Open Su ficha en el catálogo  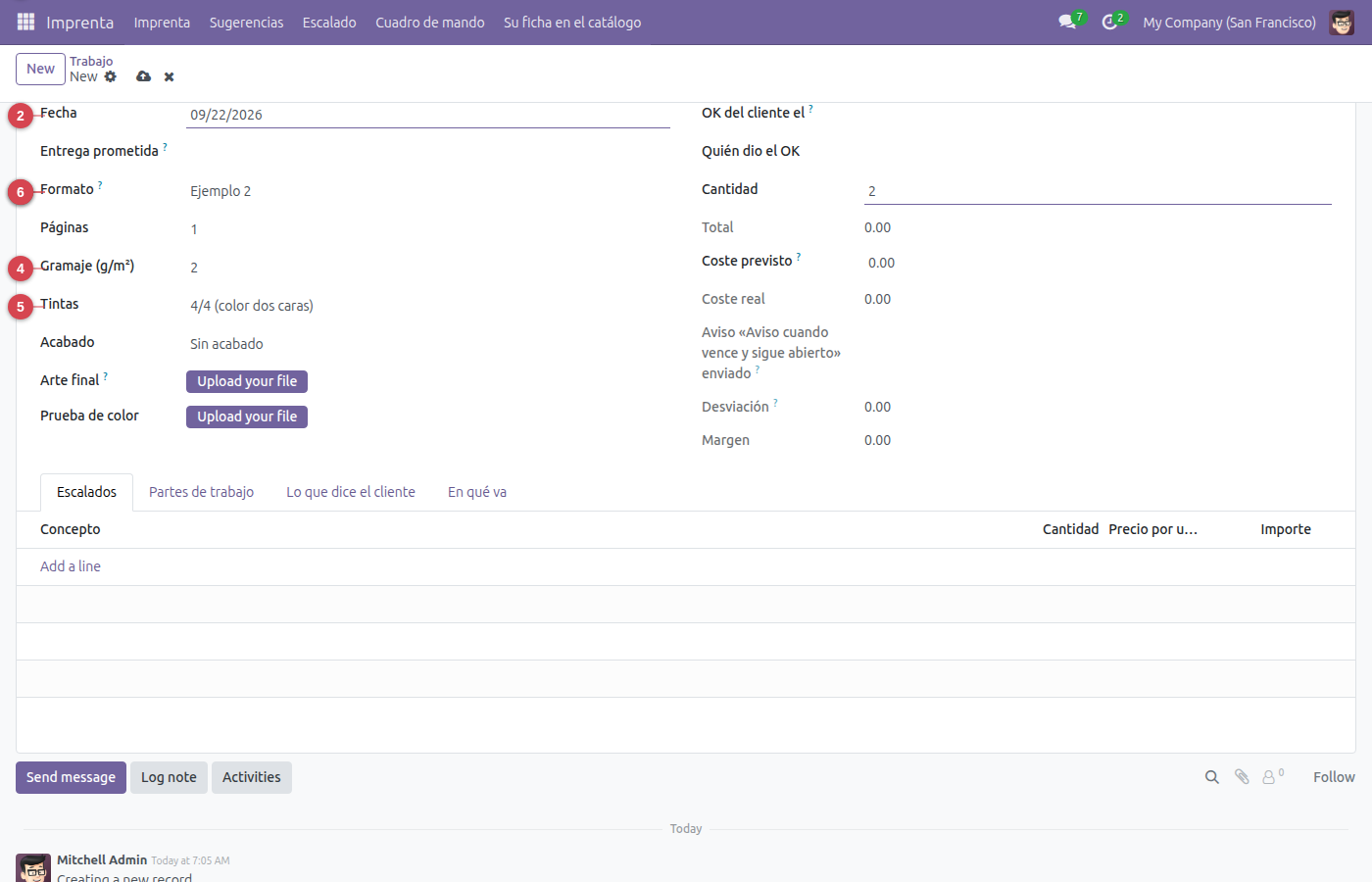point(572,22)
